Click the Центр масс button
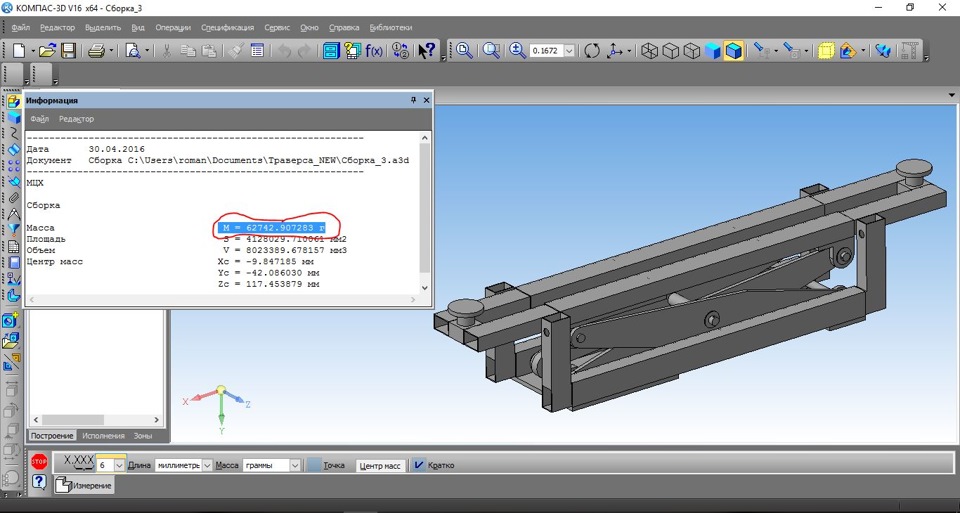 380,466
